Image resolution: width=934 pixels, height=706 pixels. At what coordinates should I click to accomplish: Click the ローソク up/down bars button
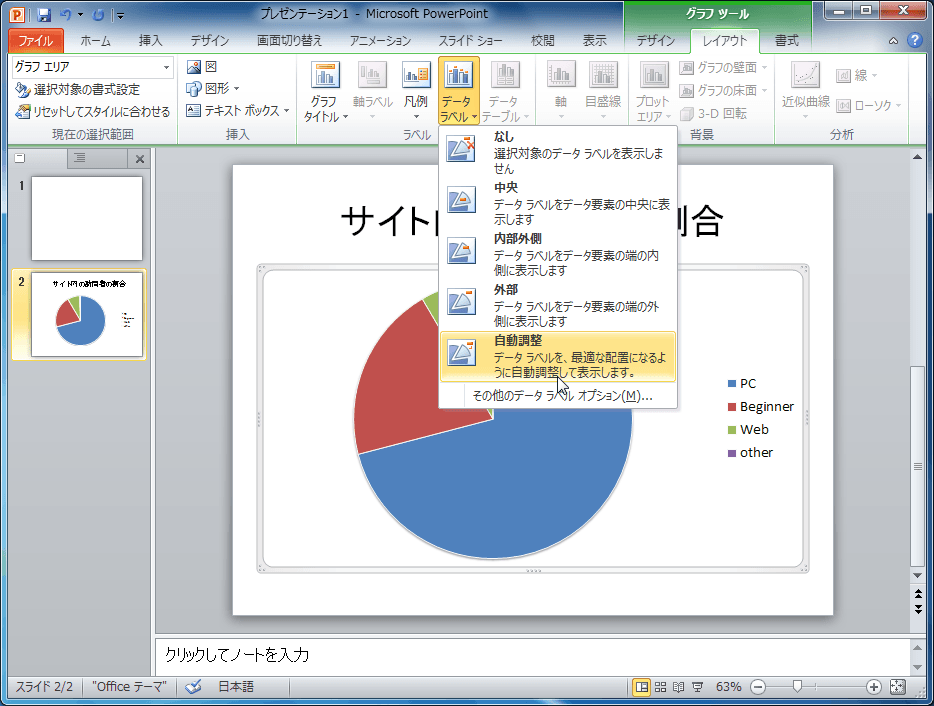868,105
